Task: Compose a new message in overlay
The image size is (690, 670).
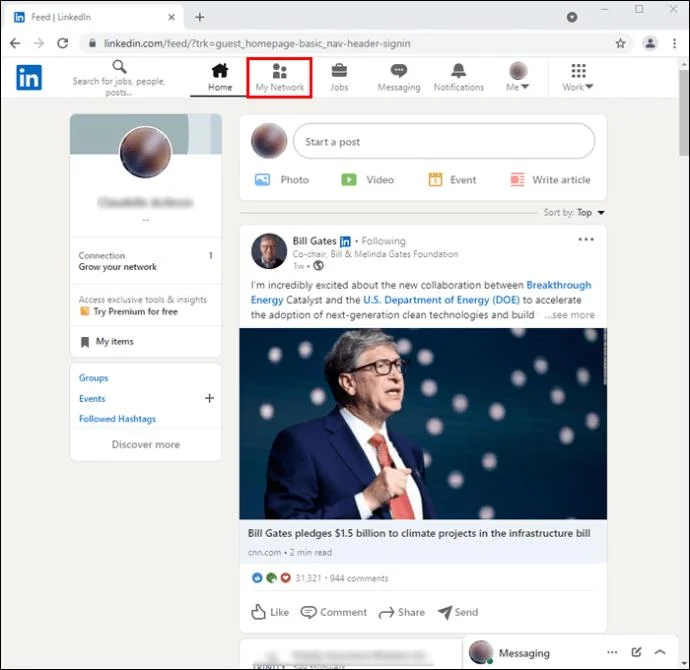Action: click(636, 652)
